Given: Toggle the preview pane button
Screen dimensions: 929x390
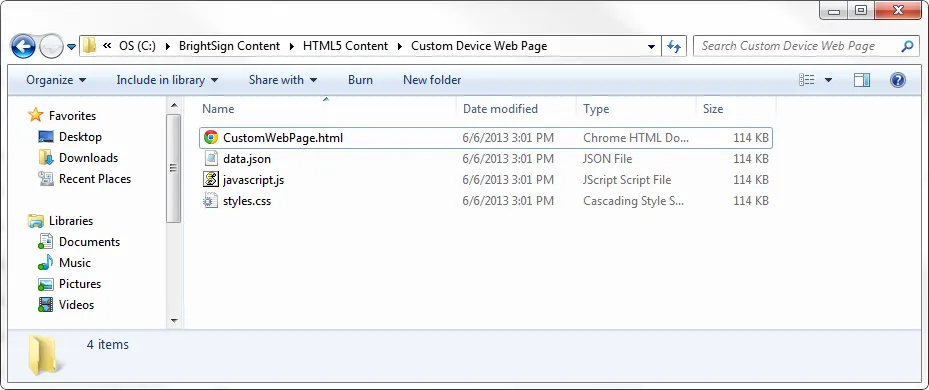Looking at the screenshot, I should coord(862,80).
